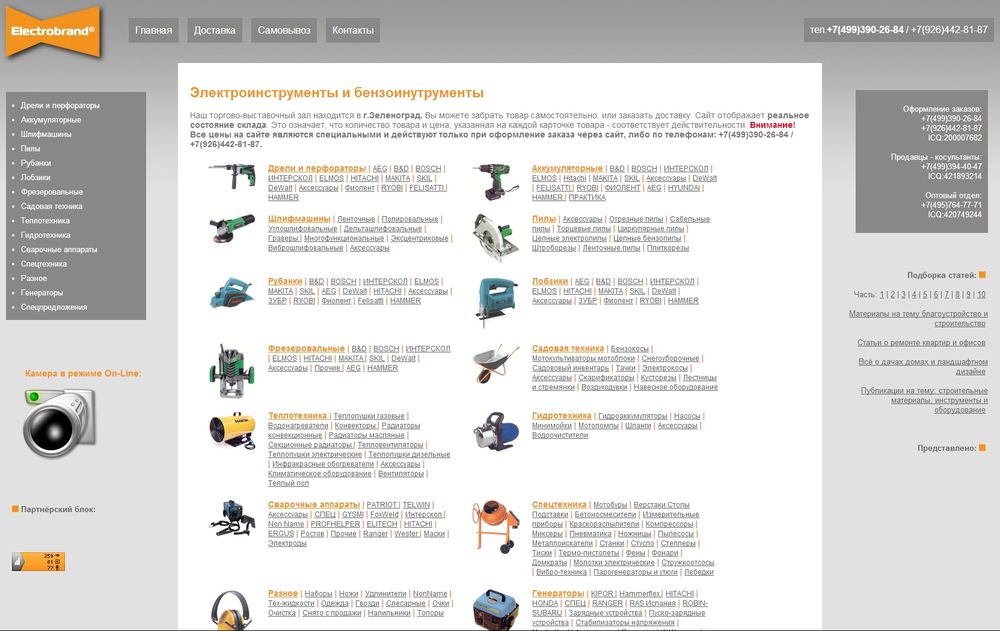Open Бензокосы link under Садовая техника
1000x631 pixels.
(x=629, y=349)
